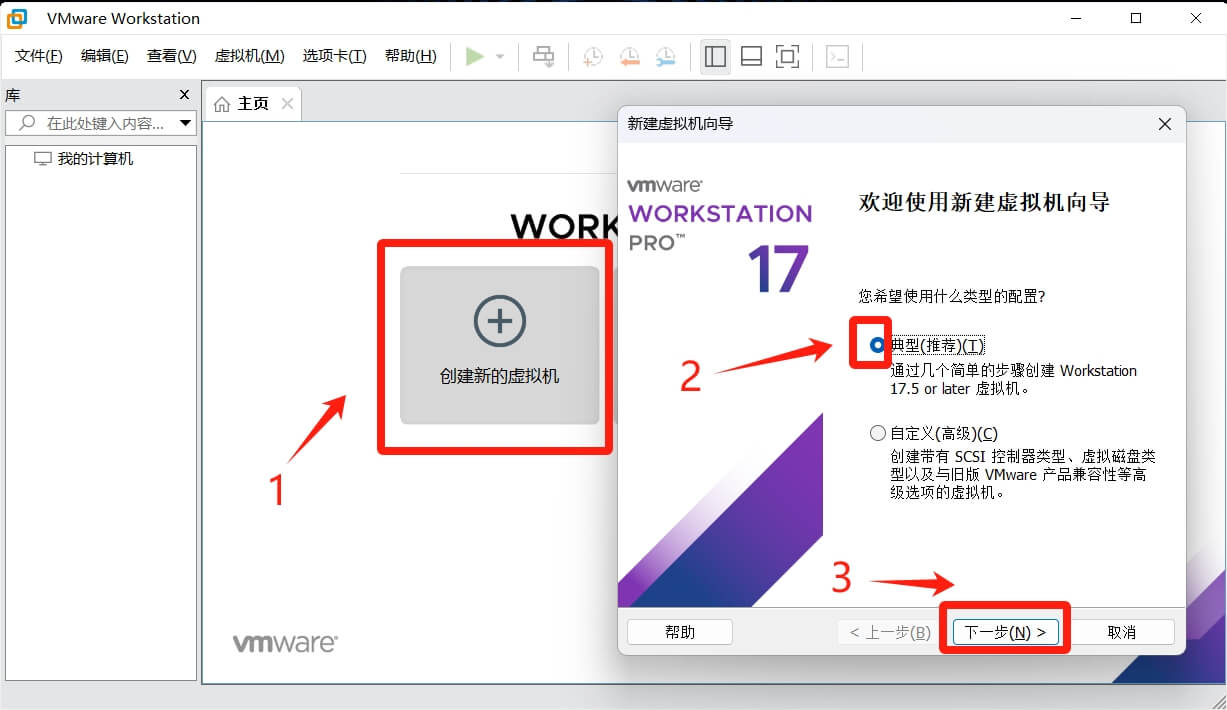Toggle the library sidebar view icon

click(715, 57)
